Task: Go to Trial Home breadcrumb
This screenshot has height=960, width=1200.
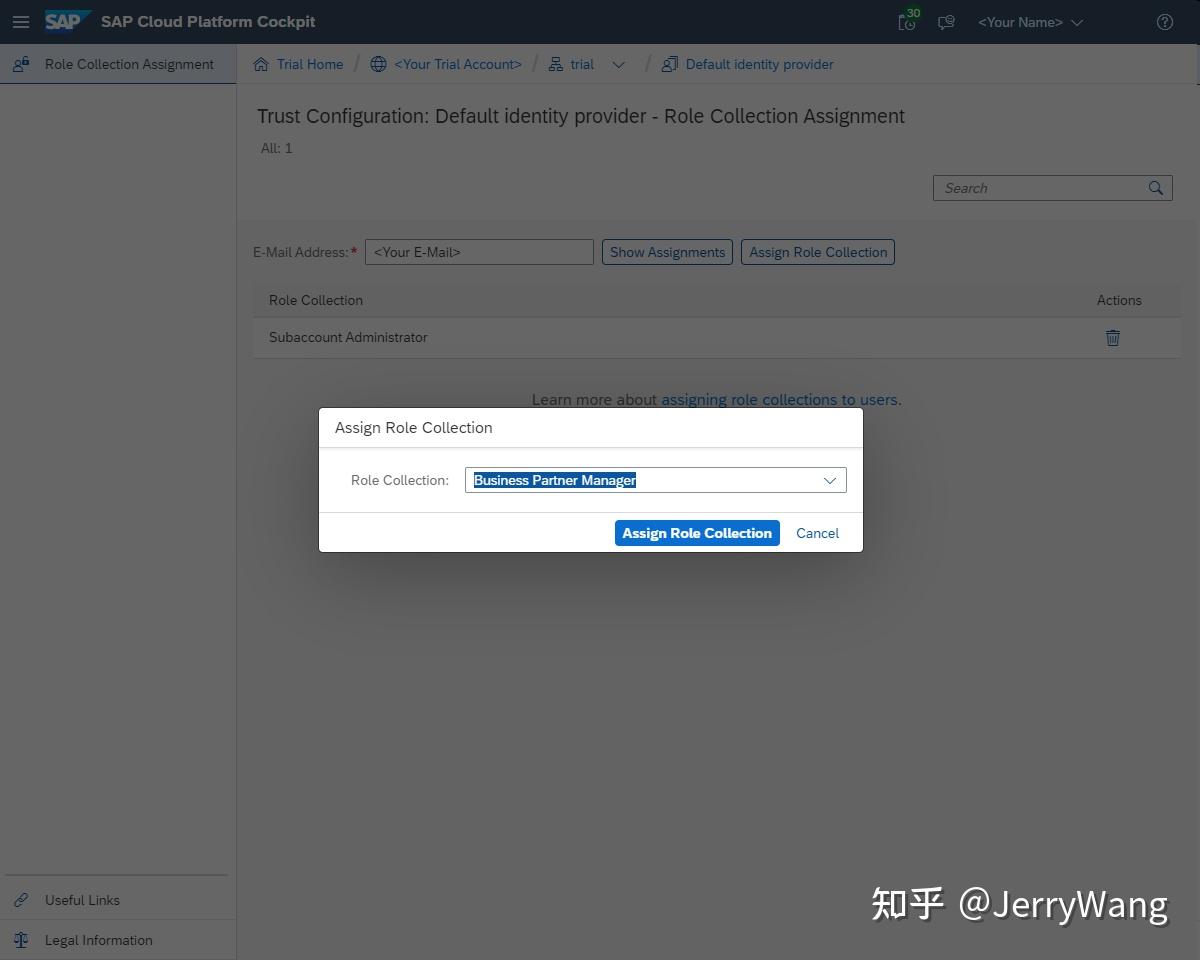Action: [310, 64]
